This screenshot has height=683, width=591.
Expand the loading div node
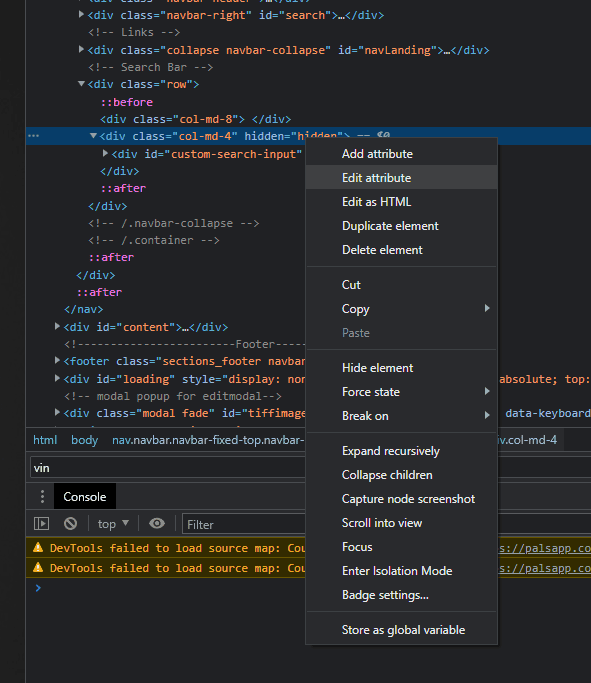tap(57, 378)
